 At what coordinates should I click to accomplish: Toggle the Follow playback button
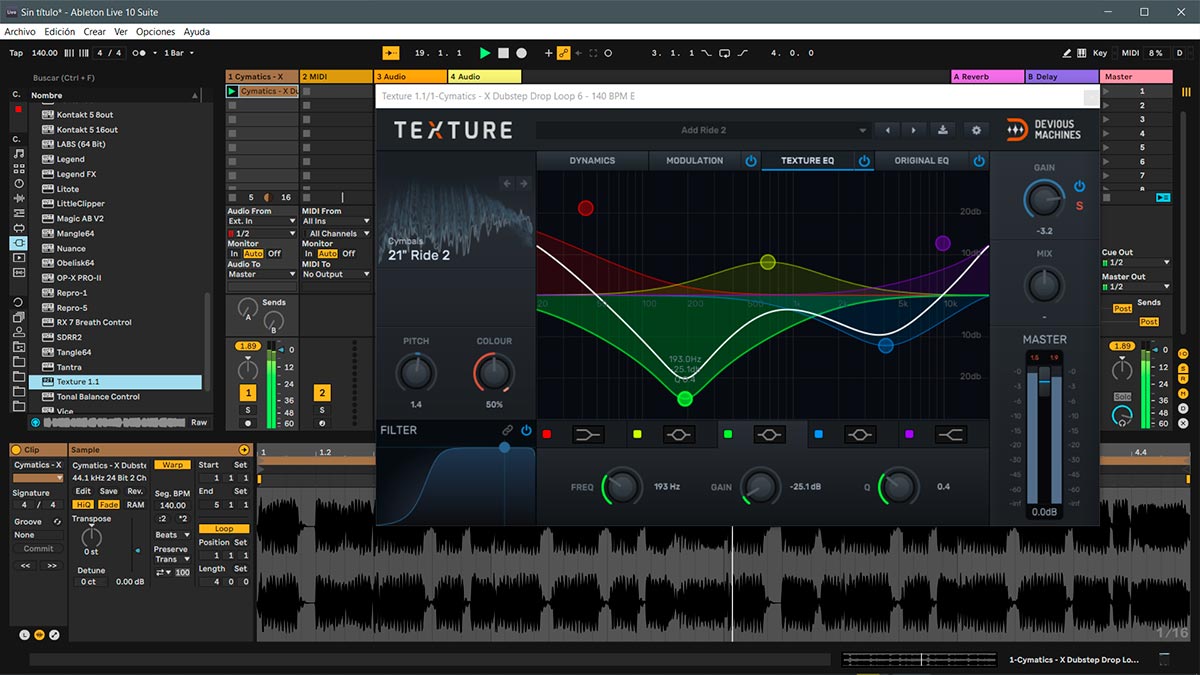(390, 53)
